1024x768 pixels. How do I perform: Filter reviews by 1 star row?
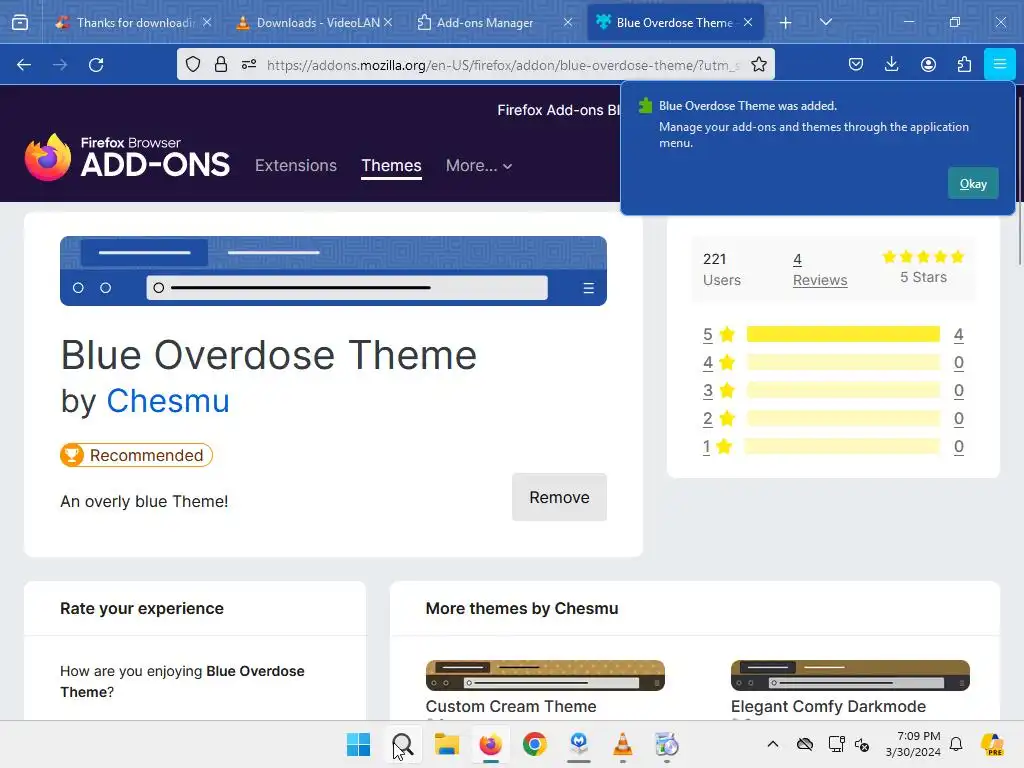[833, 447]
